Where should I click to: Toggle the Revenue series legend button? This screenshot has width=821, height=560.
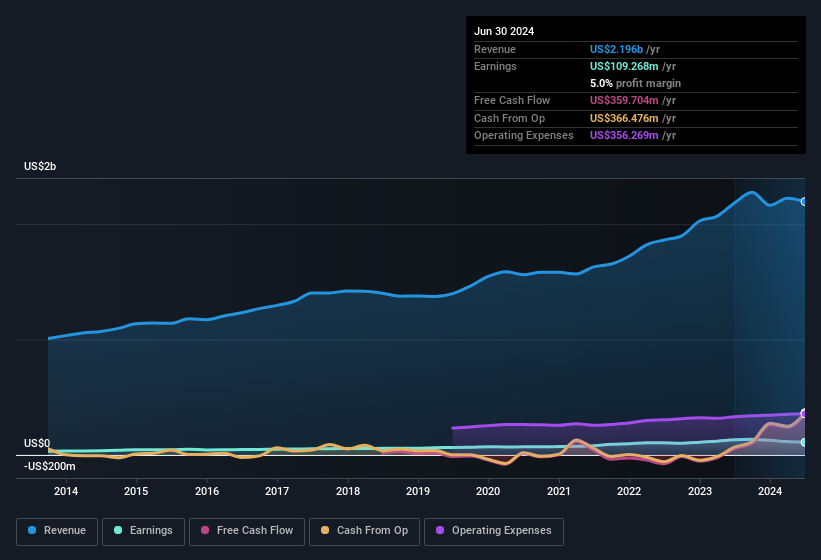click(x=57, y=531)
